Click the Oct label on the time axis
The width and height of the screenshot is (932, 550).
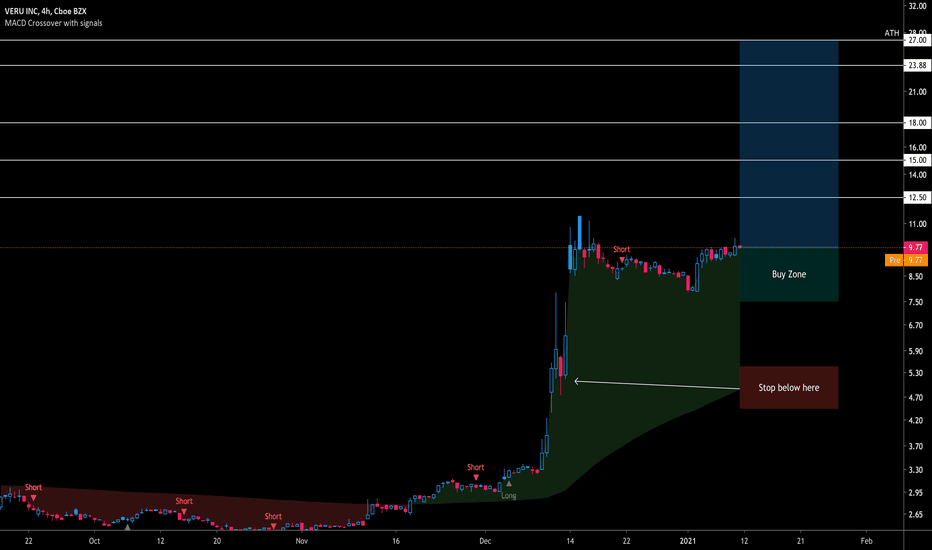tap(94, 541)
